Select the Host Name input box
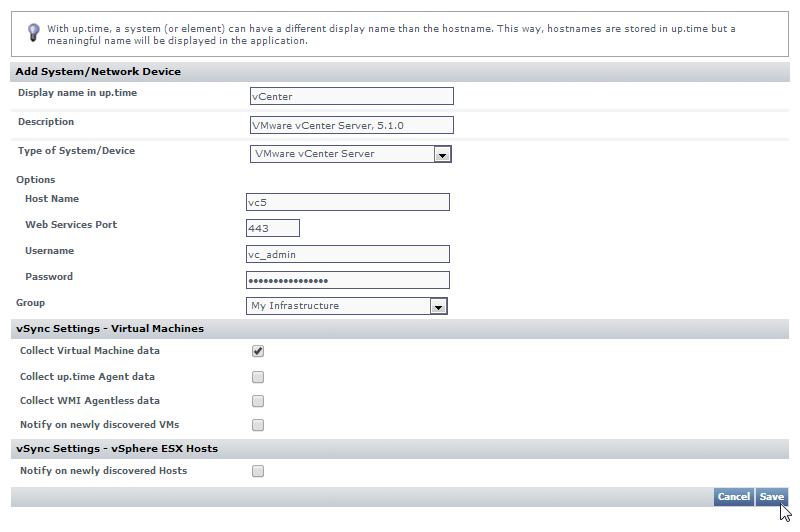 348,202
